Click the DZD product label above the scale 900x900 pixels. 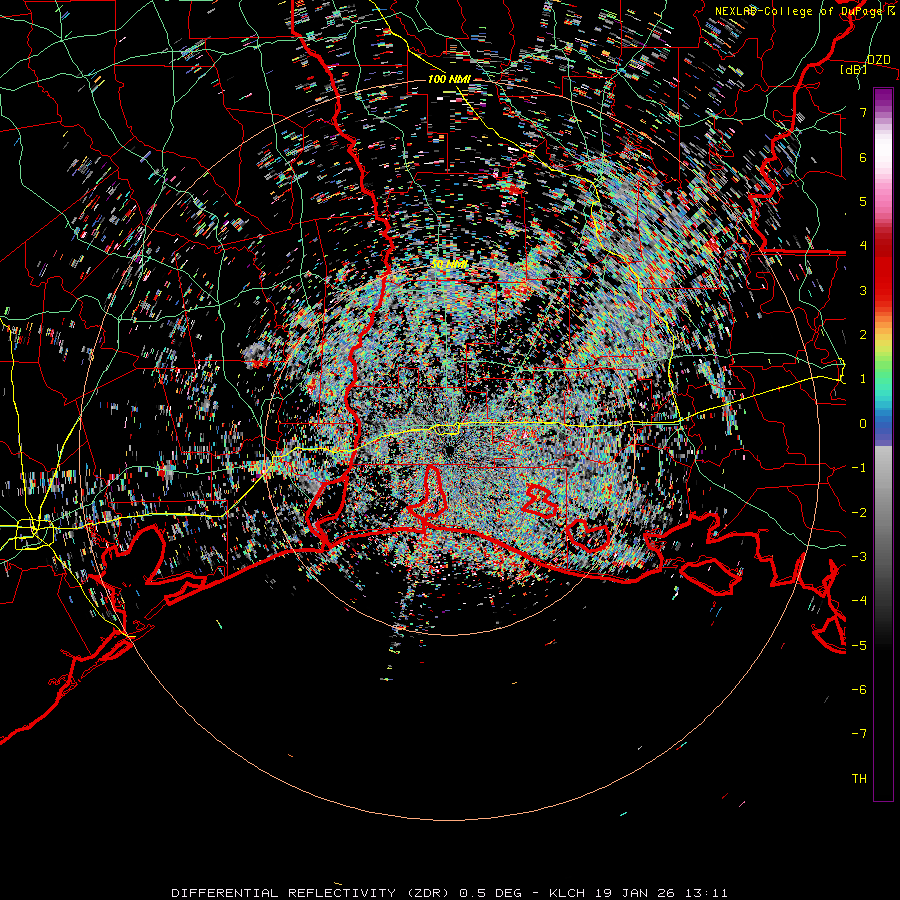(878, 60)
